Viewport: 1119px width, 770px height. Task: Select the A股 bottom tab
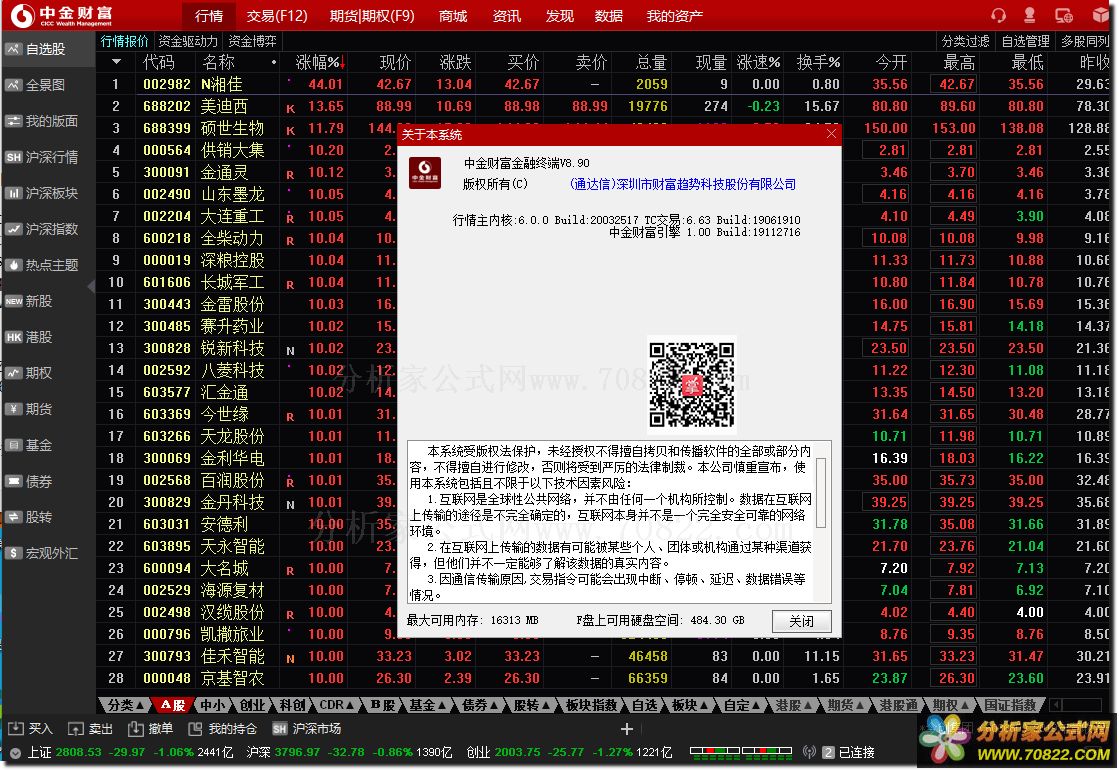pos(173,705)
